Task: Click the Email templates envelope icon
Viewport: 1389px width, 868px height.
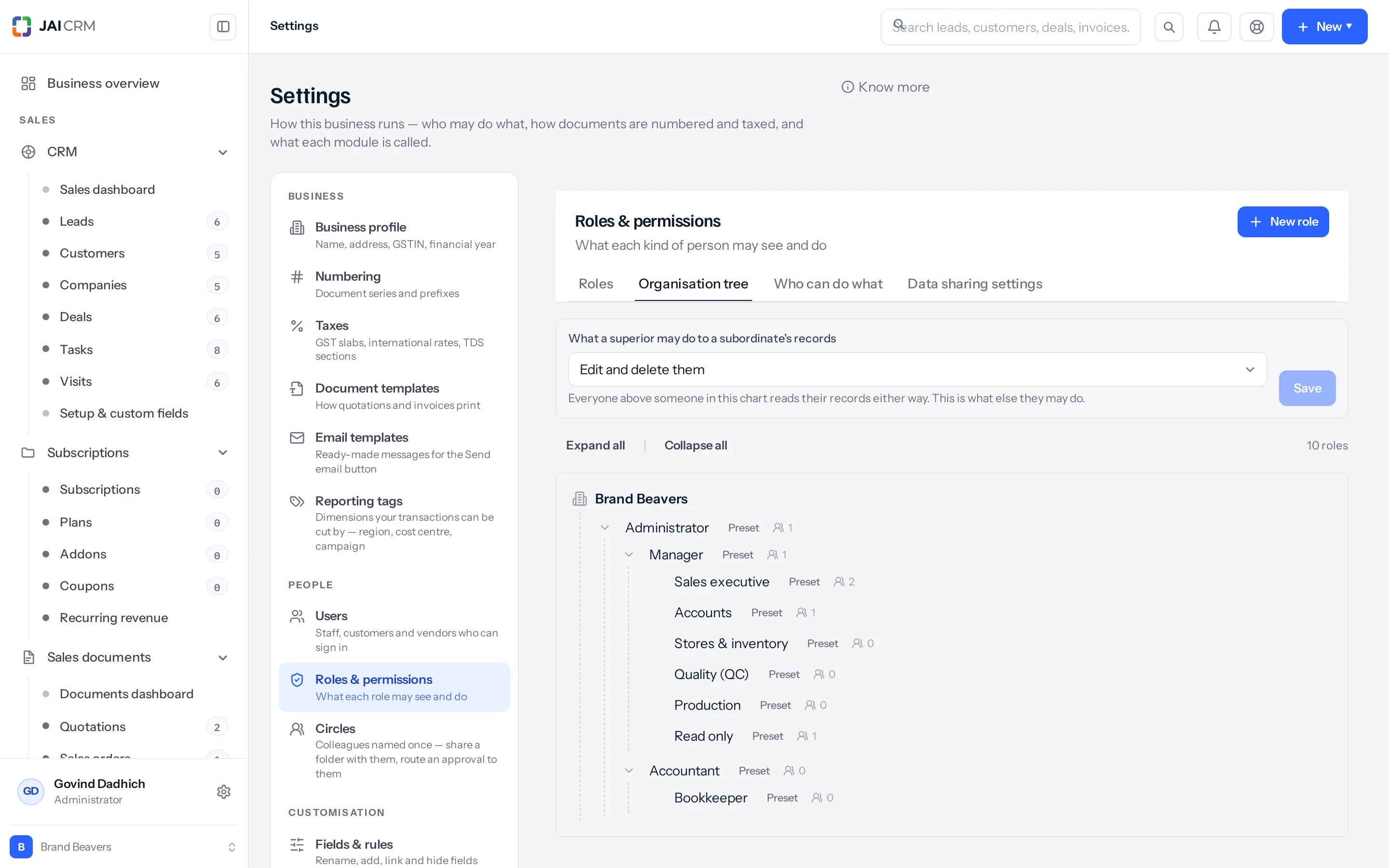Action: point(297,437)
